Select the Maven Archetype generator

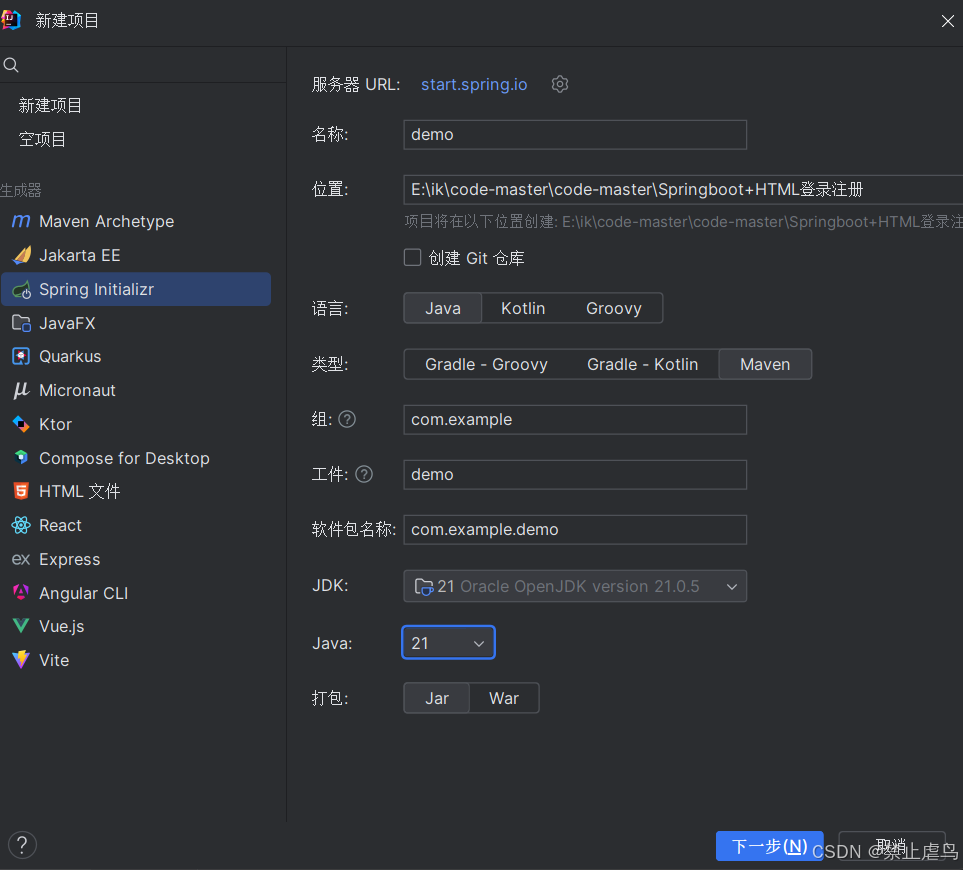click(x=105, y=221)
